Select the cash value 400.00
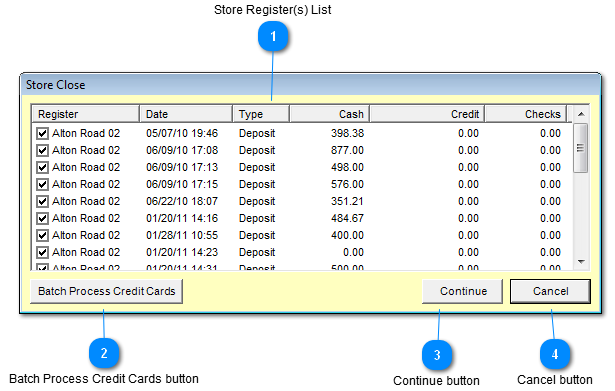Screen dimensions: 615x391 [x=347, y=235]
